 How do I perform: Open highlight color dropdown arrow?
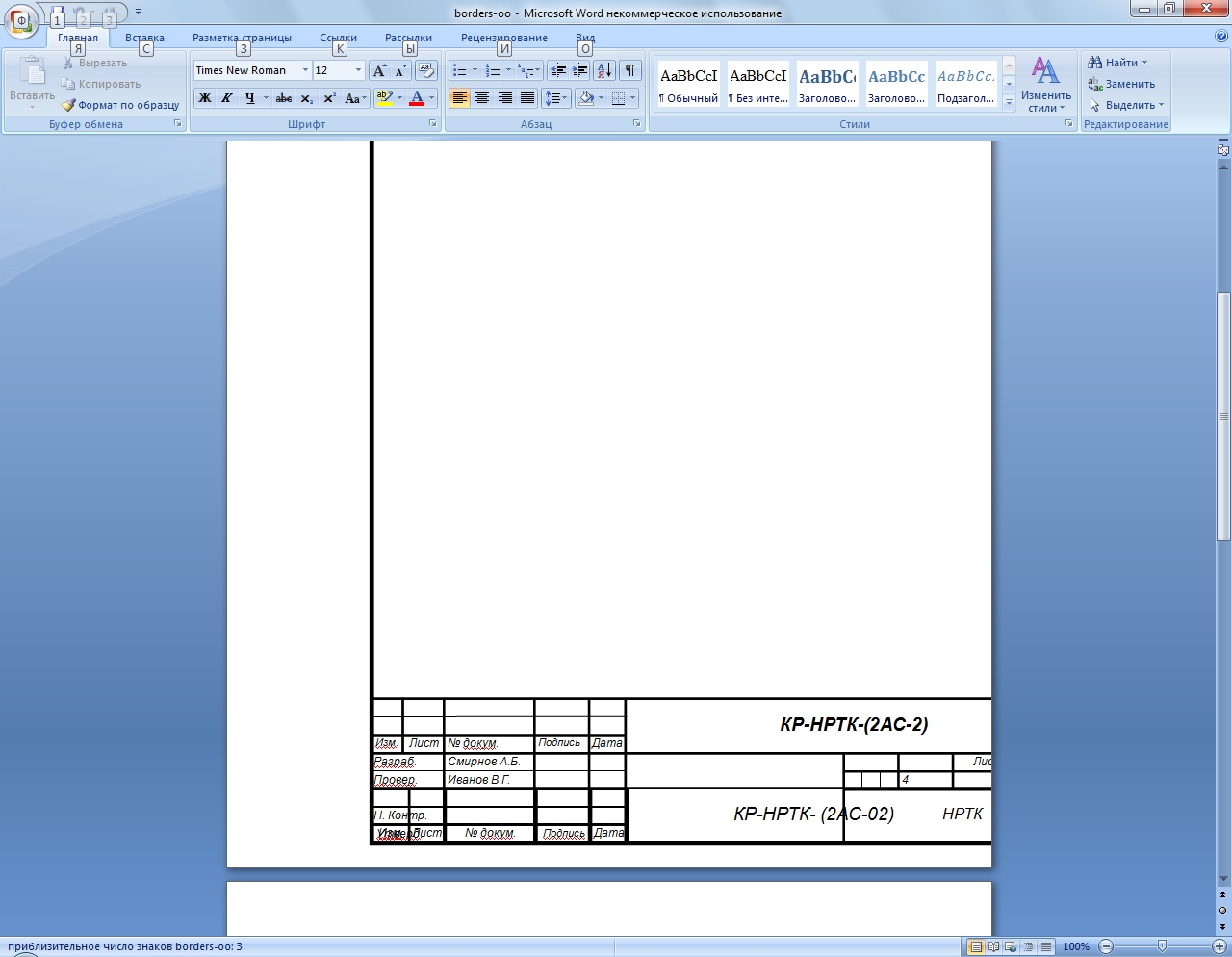tap(399, 98)
